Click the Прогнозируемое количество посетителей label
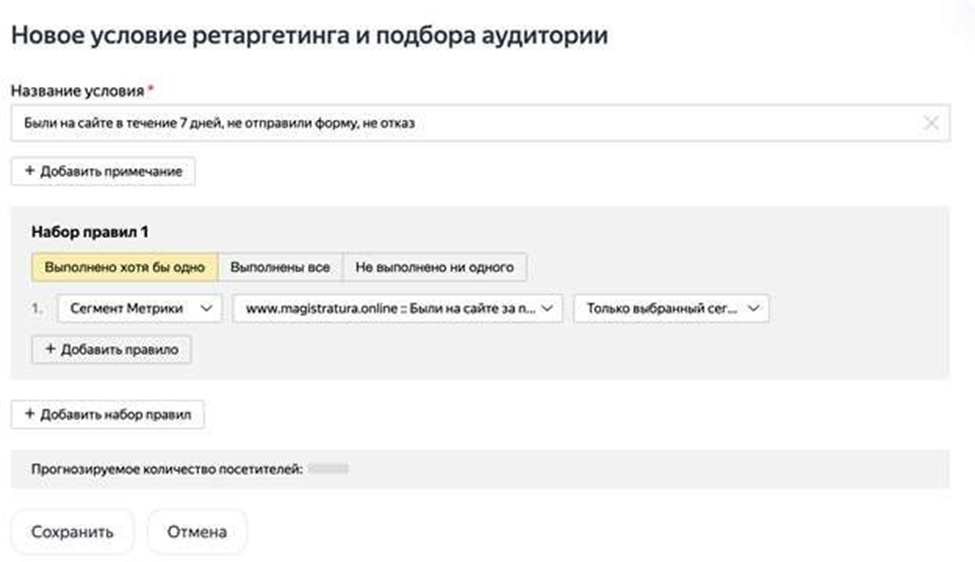 click(166, 468)
